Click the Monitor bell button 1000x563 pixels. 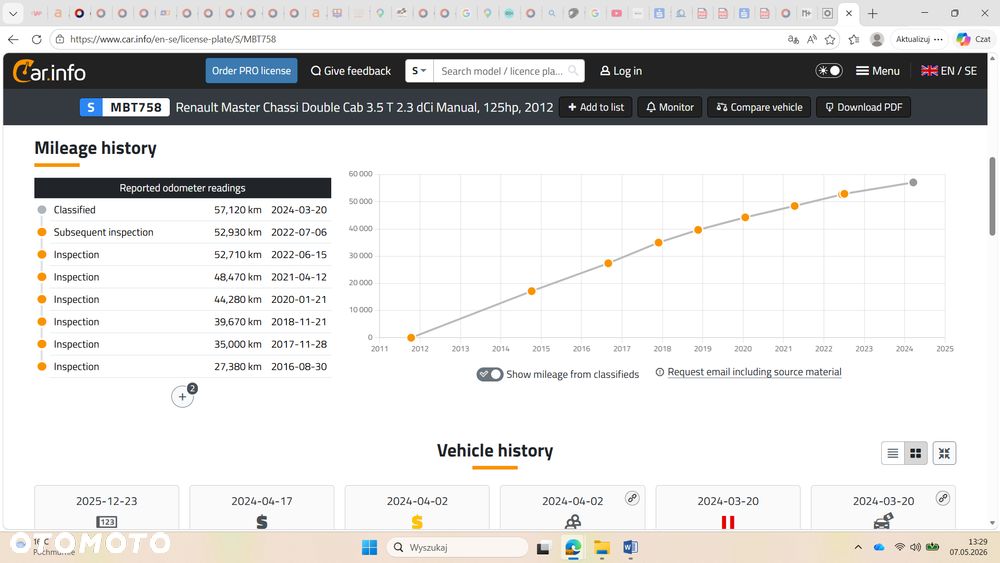670,107
